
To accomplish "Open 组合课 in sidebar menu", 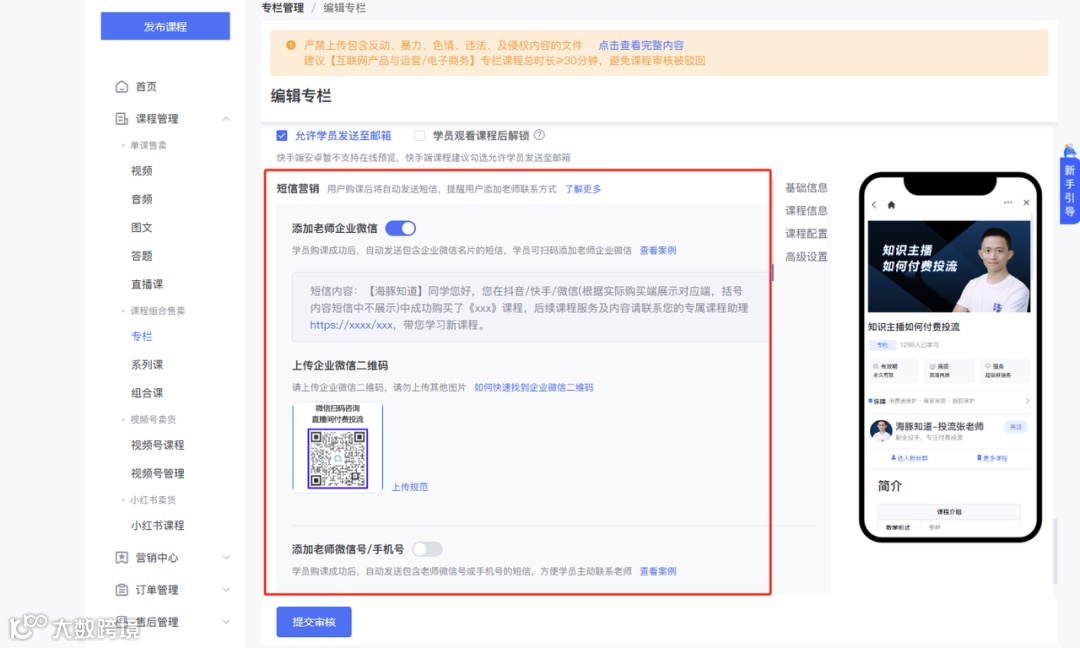I will coord(147,393).
